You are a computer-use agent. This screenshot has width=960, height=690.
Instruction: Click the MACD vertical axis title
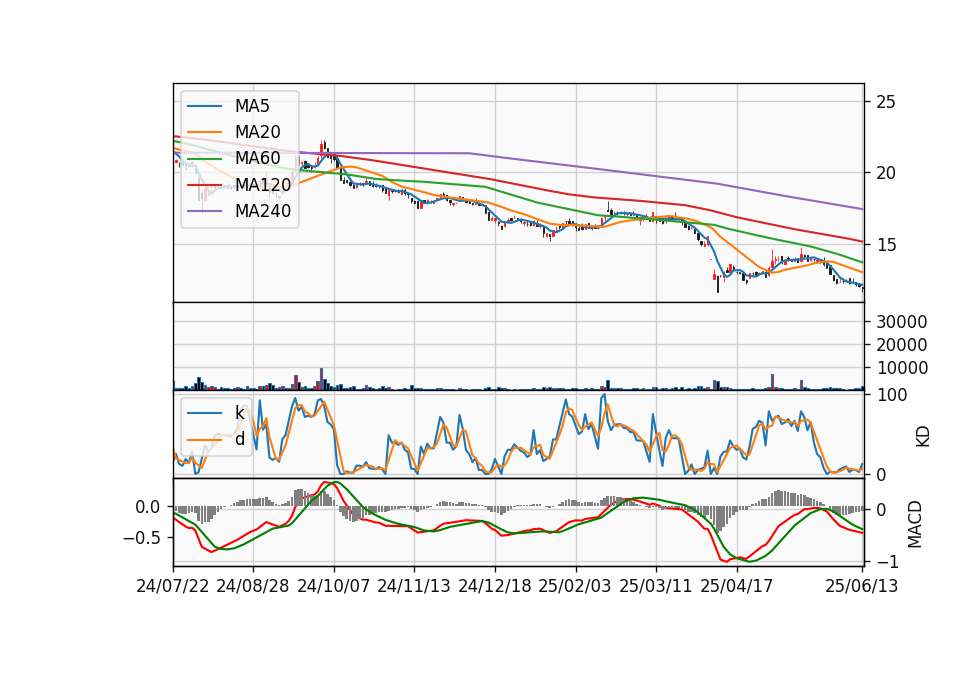[914, 524]
